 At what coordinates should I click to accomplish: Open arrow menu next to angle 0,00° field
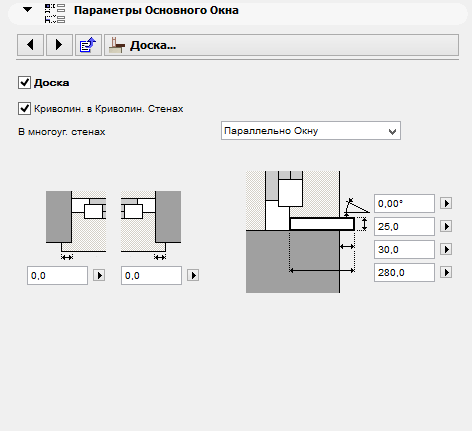446,203
